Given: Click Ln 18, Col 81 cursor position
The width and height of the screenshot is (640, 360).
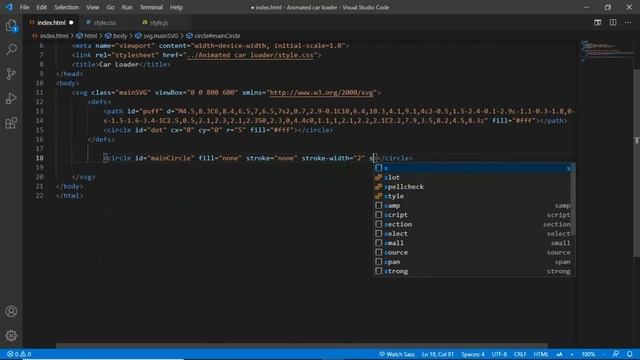Looking at the screenshot, I should (x=438, y=354).
